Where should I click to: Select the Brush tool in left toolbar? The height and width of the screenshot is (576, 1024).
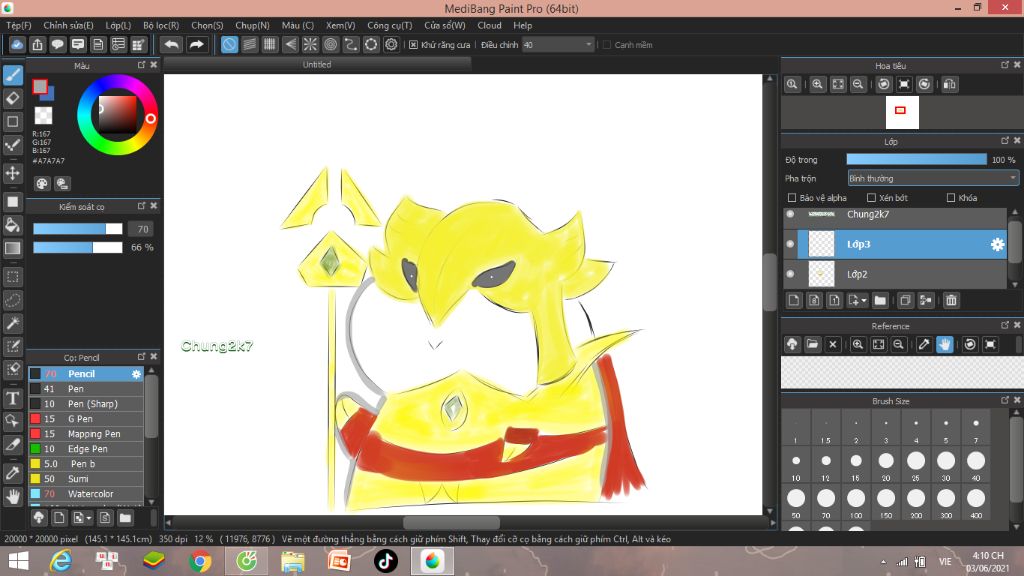(12, 75)
